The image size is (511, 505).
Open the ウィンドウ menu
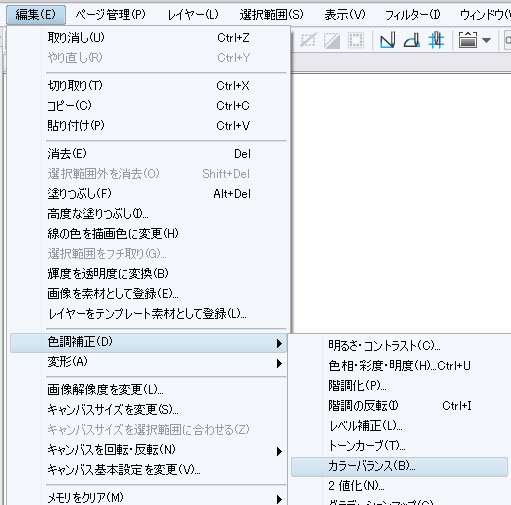tap(485, 15)
